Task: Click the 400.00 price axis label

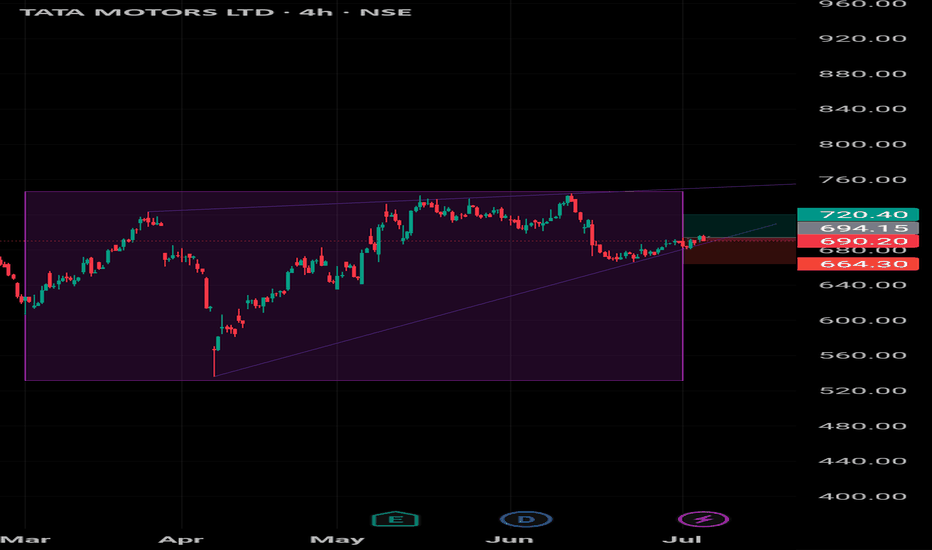Action: coord(862,496)
